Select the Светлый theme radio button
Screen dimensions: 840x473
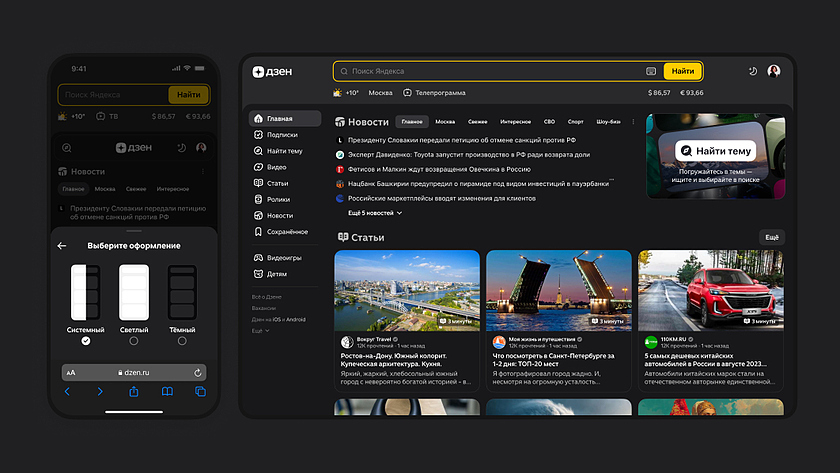pos(134,341)
